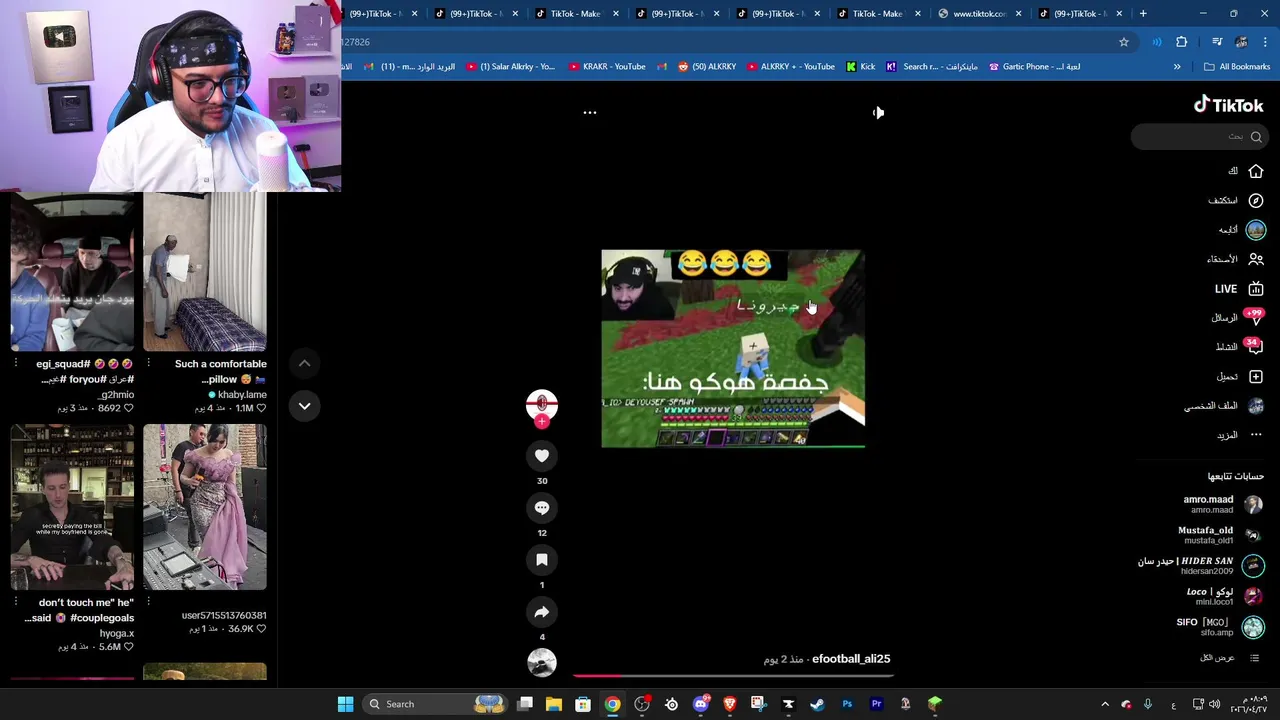Click the TikTok logo
The height and width of the screenshot is (720, 1280).
(x=1228, y=105)
